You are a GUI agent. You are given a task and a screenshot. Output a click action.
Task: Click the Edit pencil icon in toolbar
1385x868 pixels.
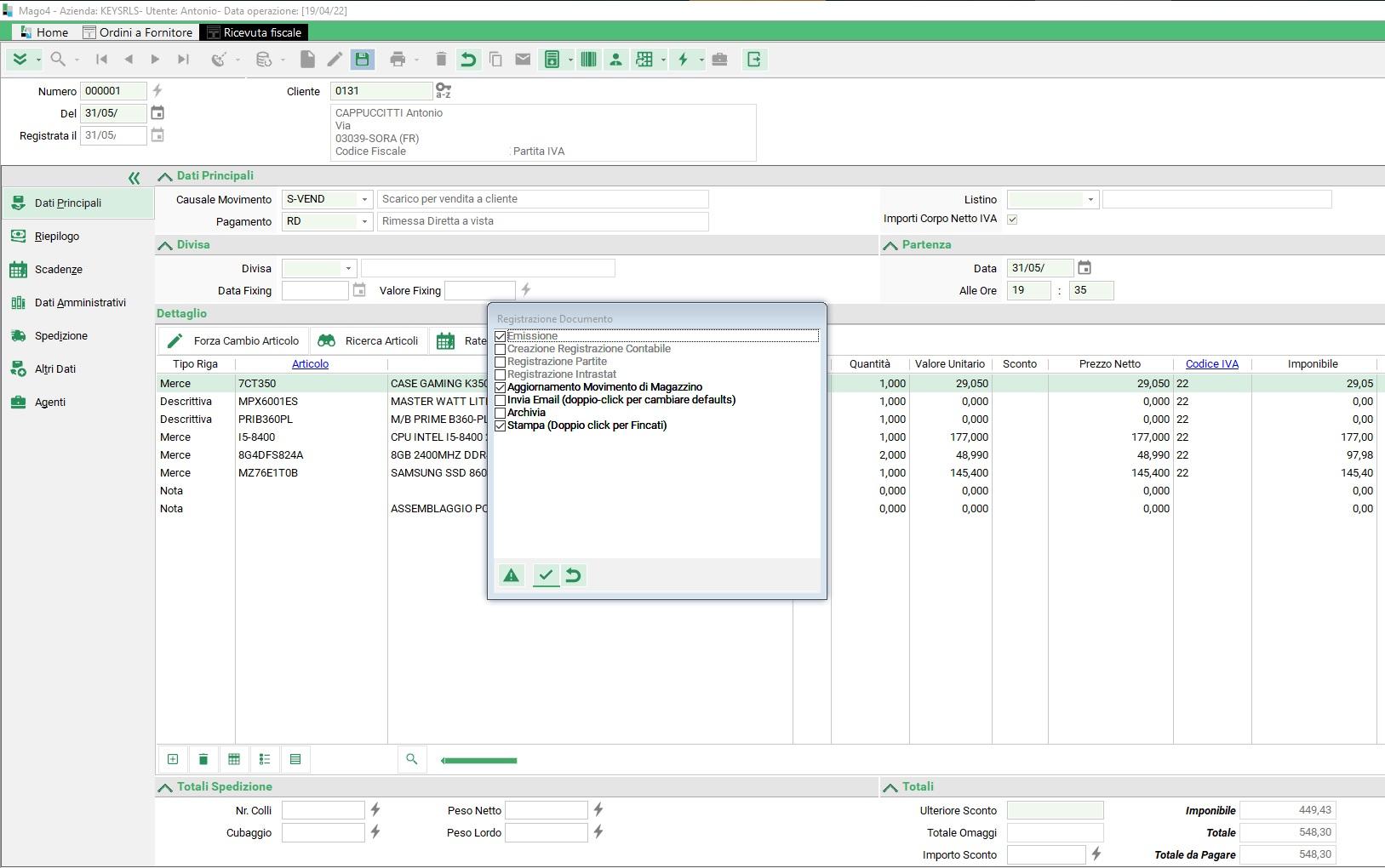pyautogui.click(x=335, y=60)
